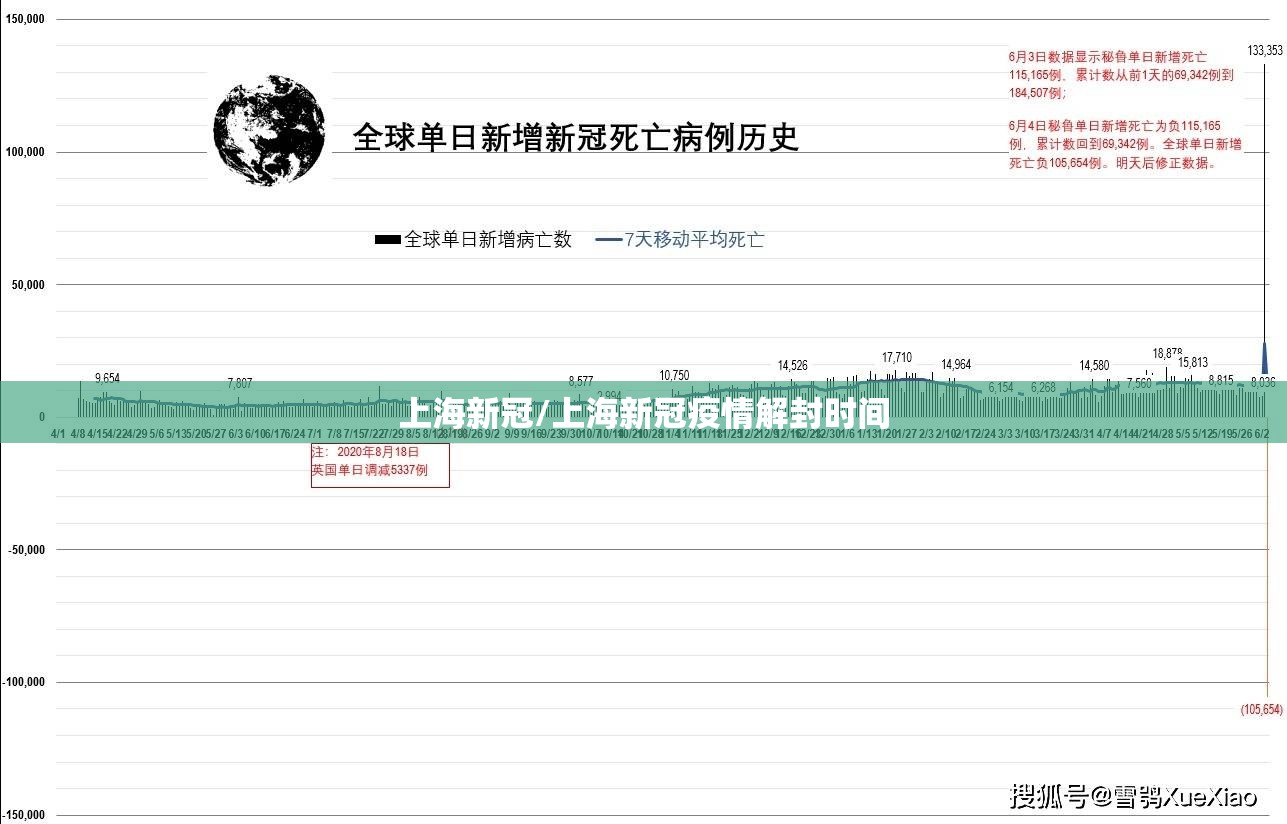This screenshot has height=824, width=1287.
Task: Click the data label 6,154
Action: click(1001, 387)
